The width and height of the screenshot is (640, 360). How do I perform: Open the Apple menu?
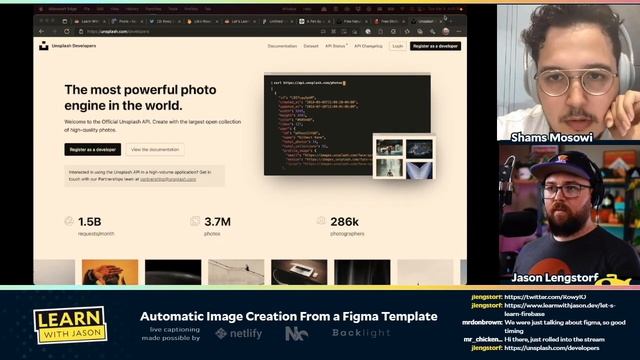point(41,9)
